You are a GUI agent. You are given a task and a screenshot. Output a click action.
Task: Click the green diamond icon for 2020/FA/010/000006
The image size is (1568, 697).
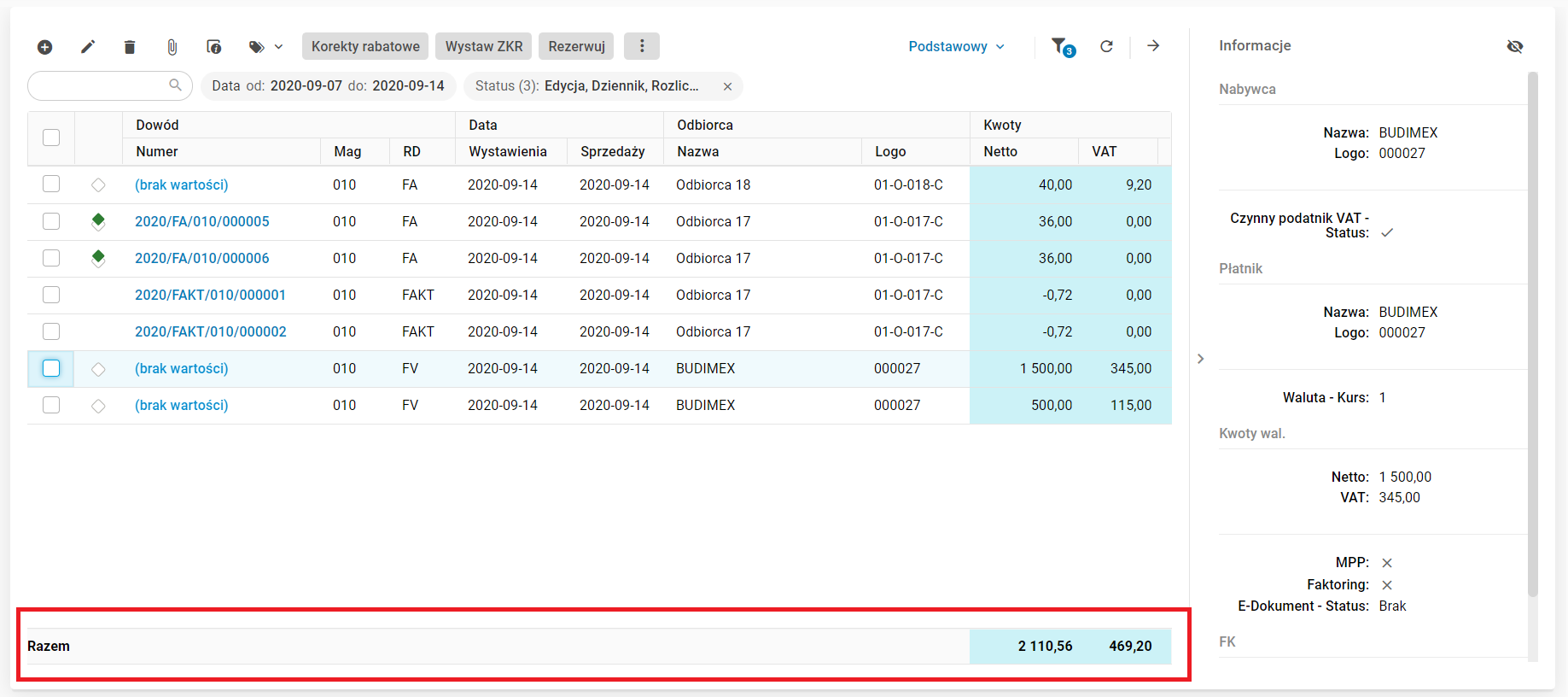click(x=98, y=259)
